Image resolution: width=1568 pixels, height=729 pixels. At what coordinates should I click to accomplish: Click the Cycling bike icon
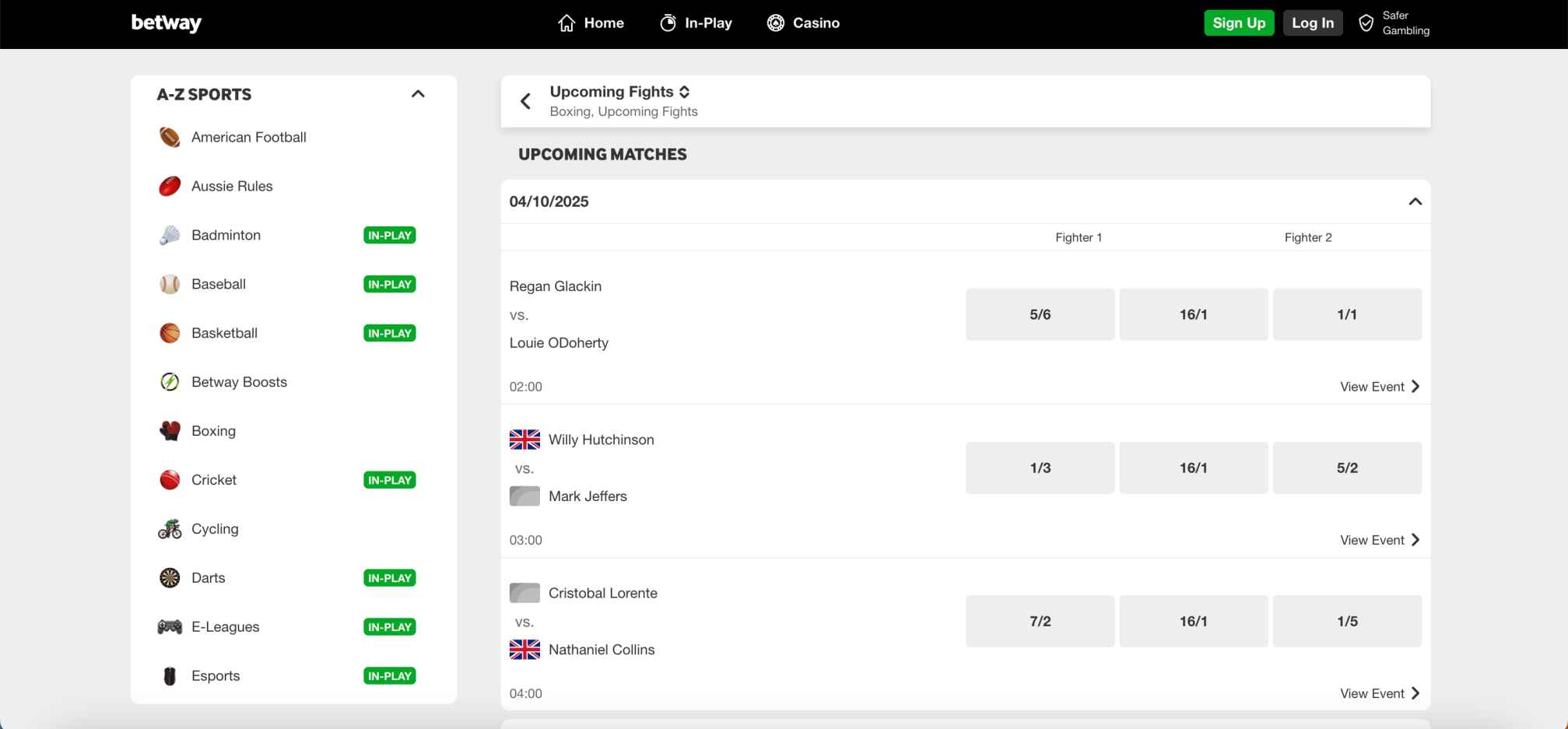pos(170,529)
